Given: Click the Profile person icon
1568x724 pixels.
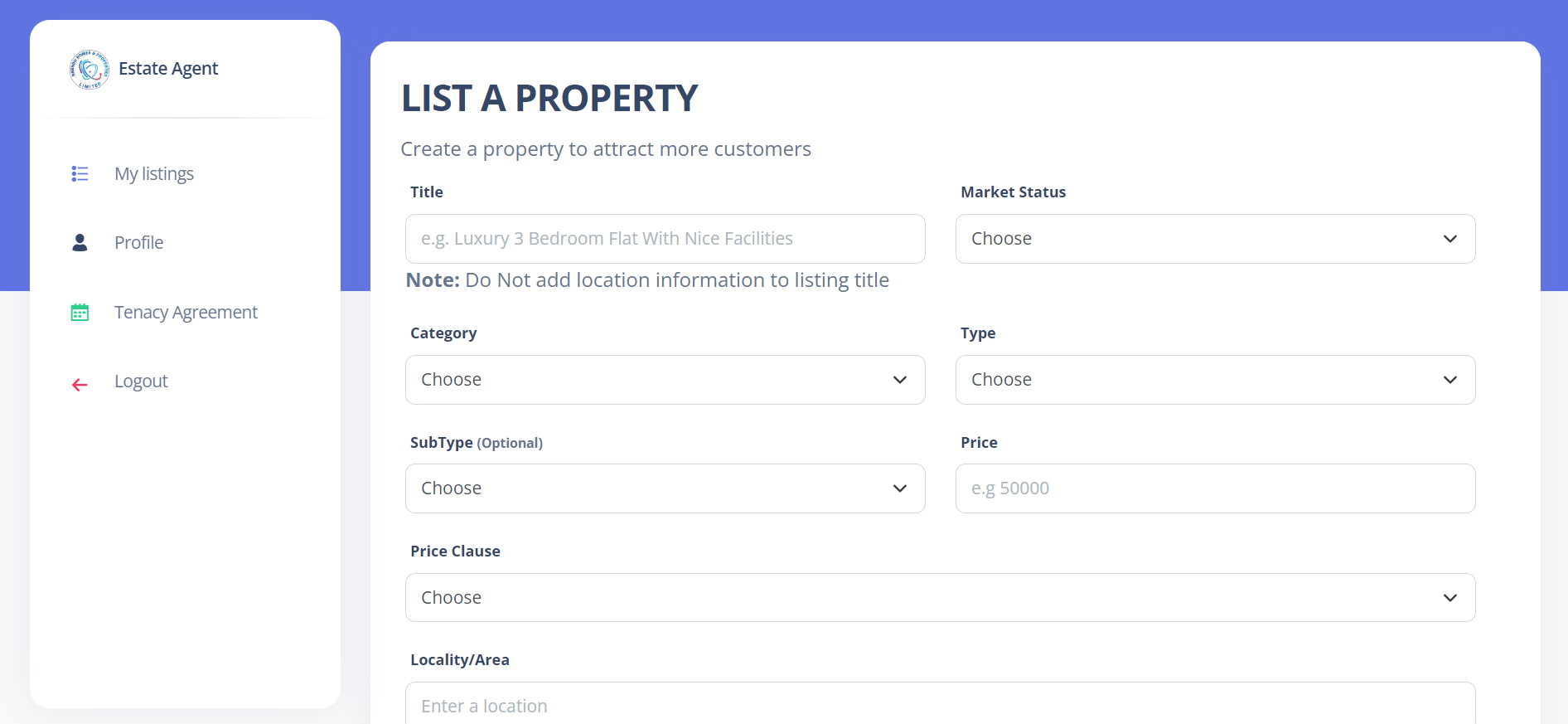Looking at the screenshot, I should 80,243.
